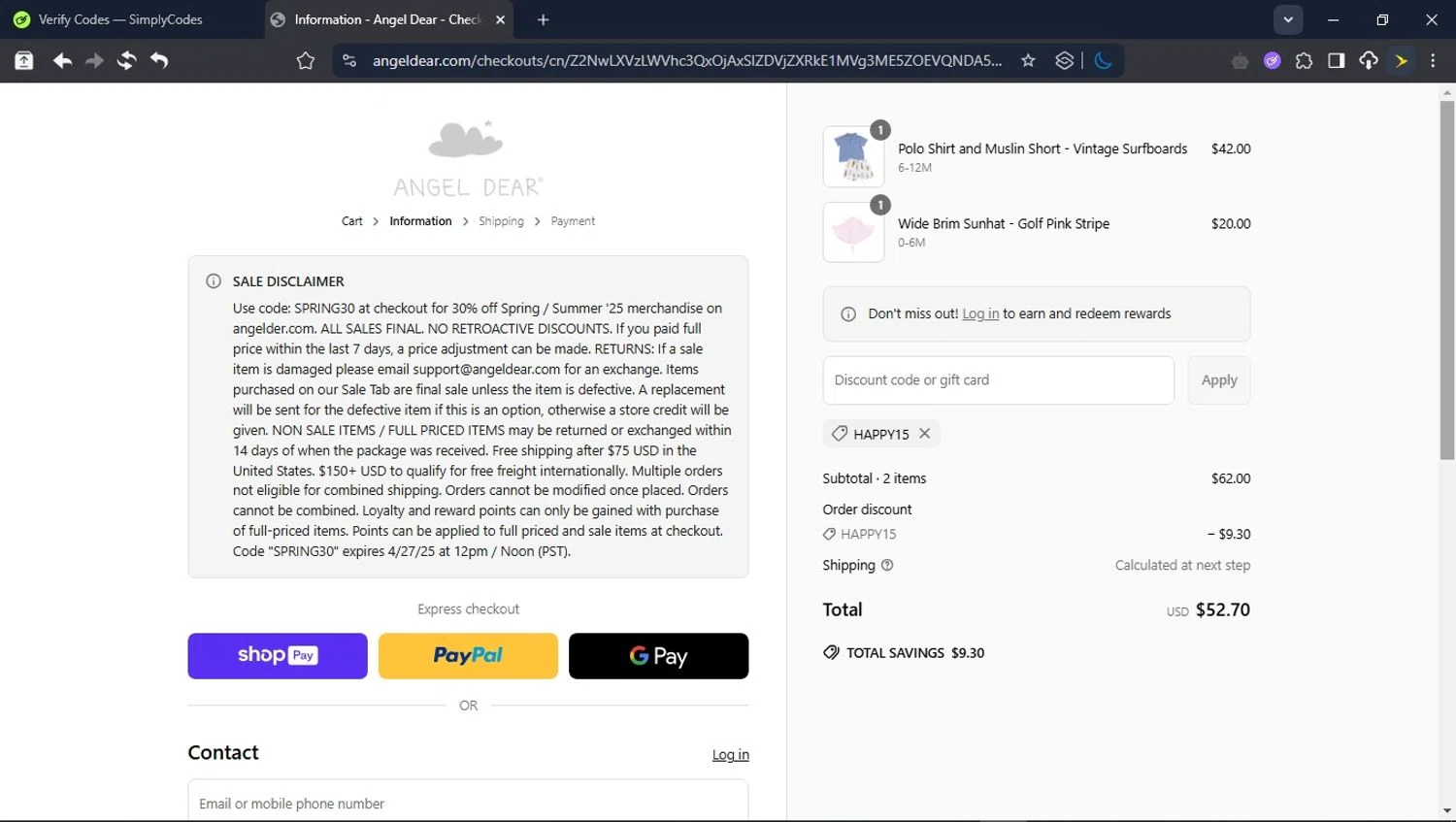The height and width of the screenshot is (822, 1456).
Task: Toggle the browser side panel icon
Action: tap(1337, 61)
